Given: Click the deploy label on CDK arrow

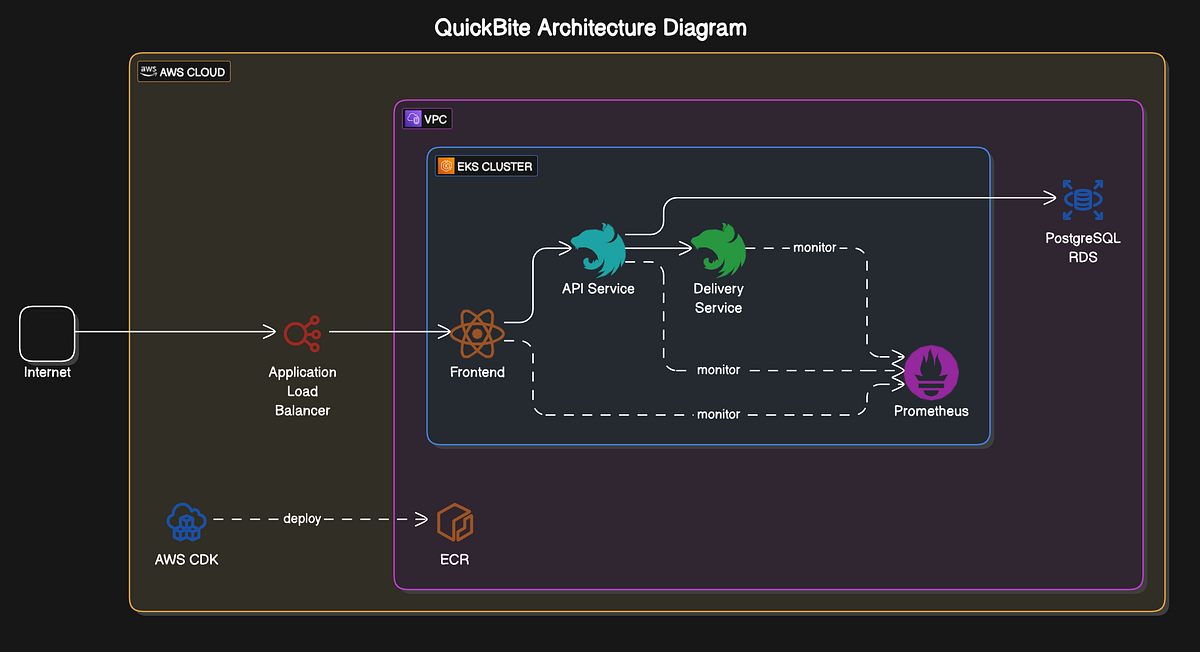Looking at the screenshot, I should [302, 518].
